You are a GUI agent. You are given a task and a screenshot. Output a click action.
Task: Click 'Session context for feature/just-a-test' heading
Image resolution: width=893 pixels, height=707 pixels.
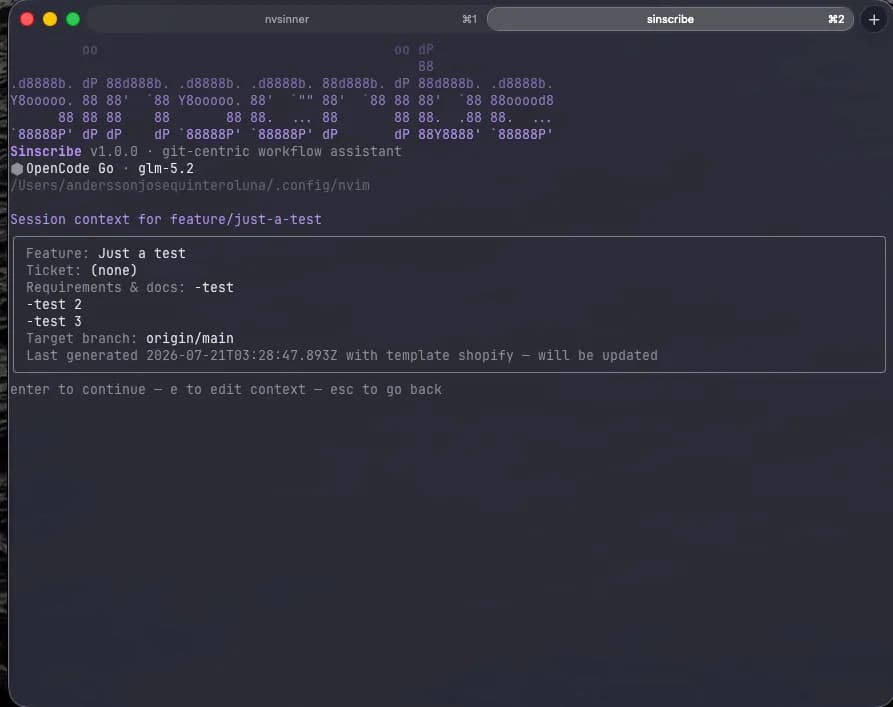pos(166,219)
